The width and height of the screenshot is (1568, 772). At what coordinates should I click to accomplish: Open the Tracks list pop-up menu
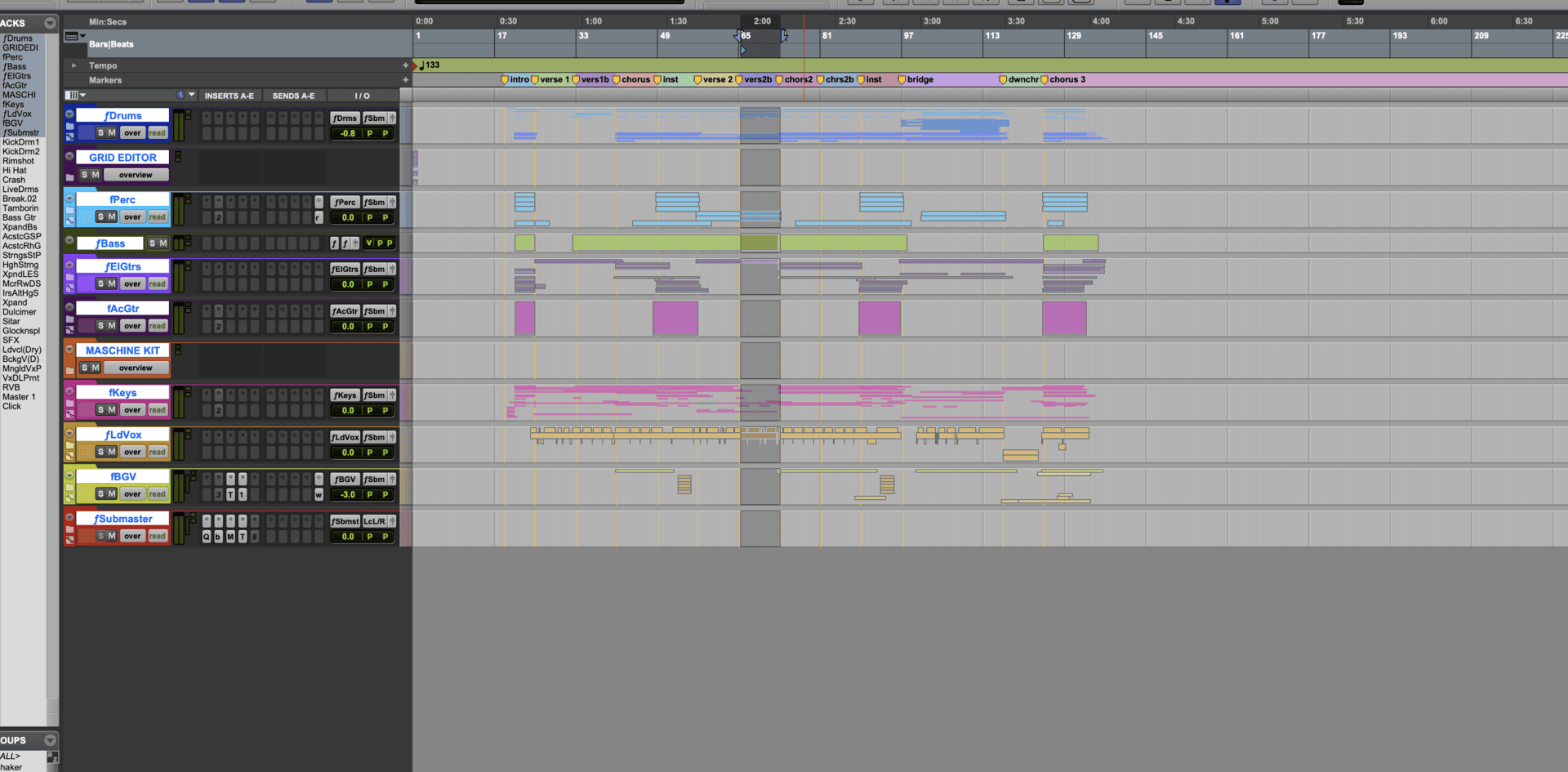(51, 23)
